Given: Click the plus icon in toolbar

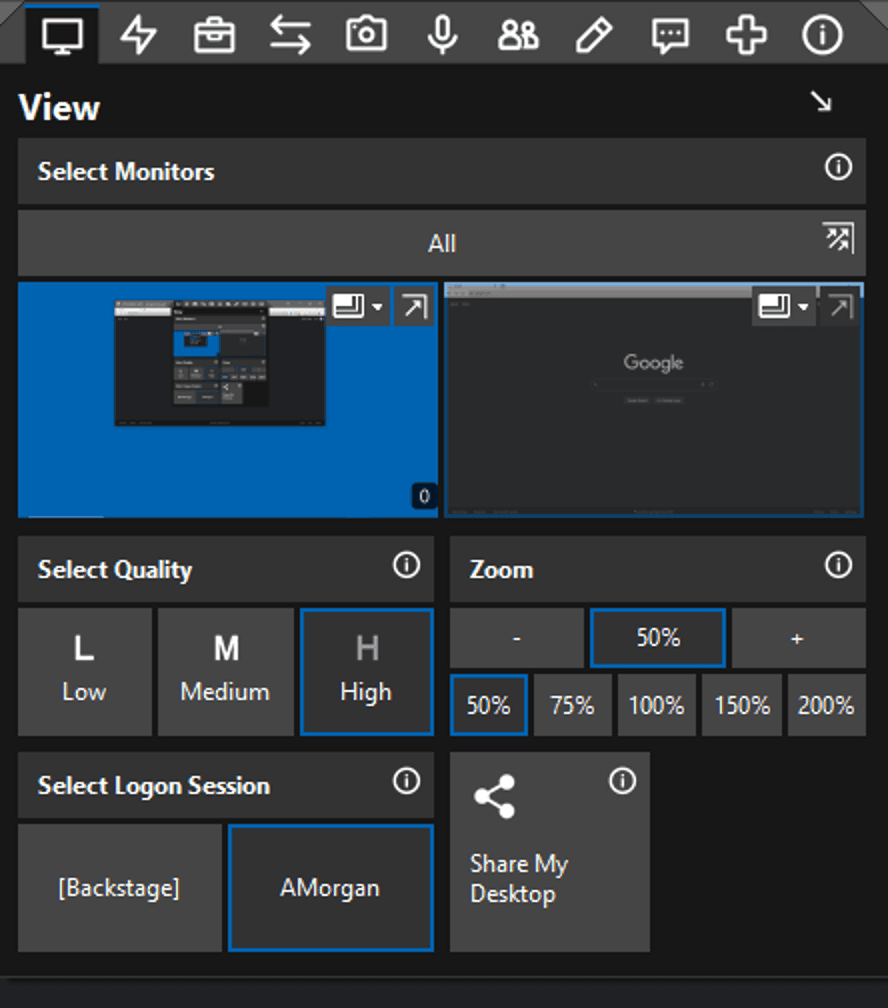Looking at the screenshot, I should coord(746,35).
